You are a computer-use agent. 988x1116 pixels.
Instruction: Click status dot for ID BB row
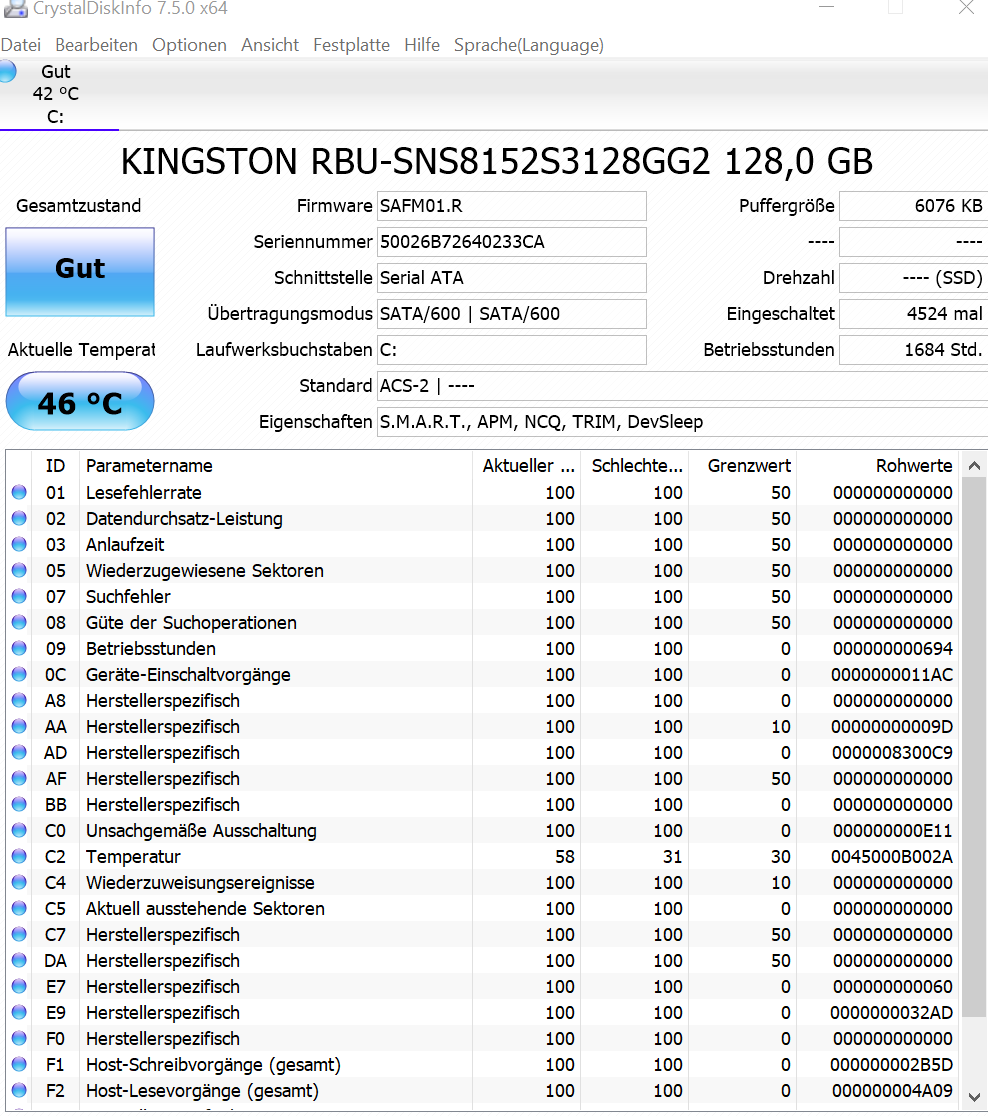coord(19,804)
